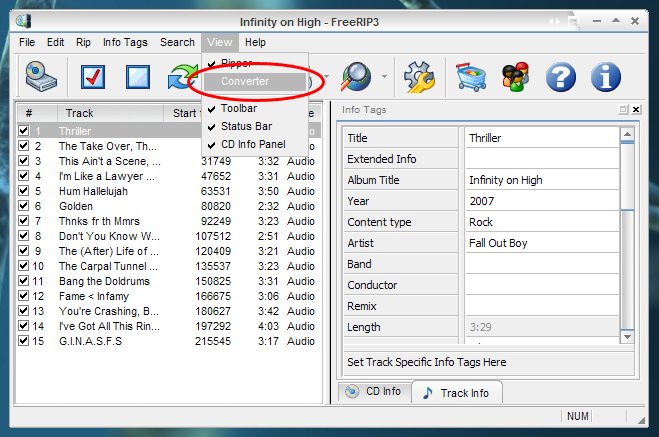Image resolution: width=659 pixels, height=437 pixels.
Task: Switch to the Track Info tab
Action: pyautogui.click(x=457, y=393)
